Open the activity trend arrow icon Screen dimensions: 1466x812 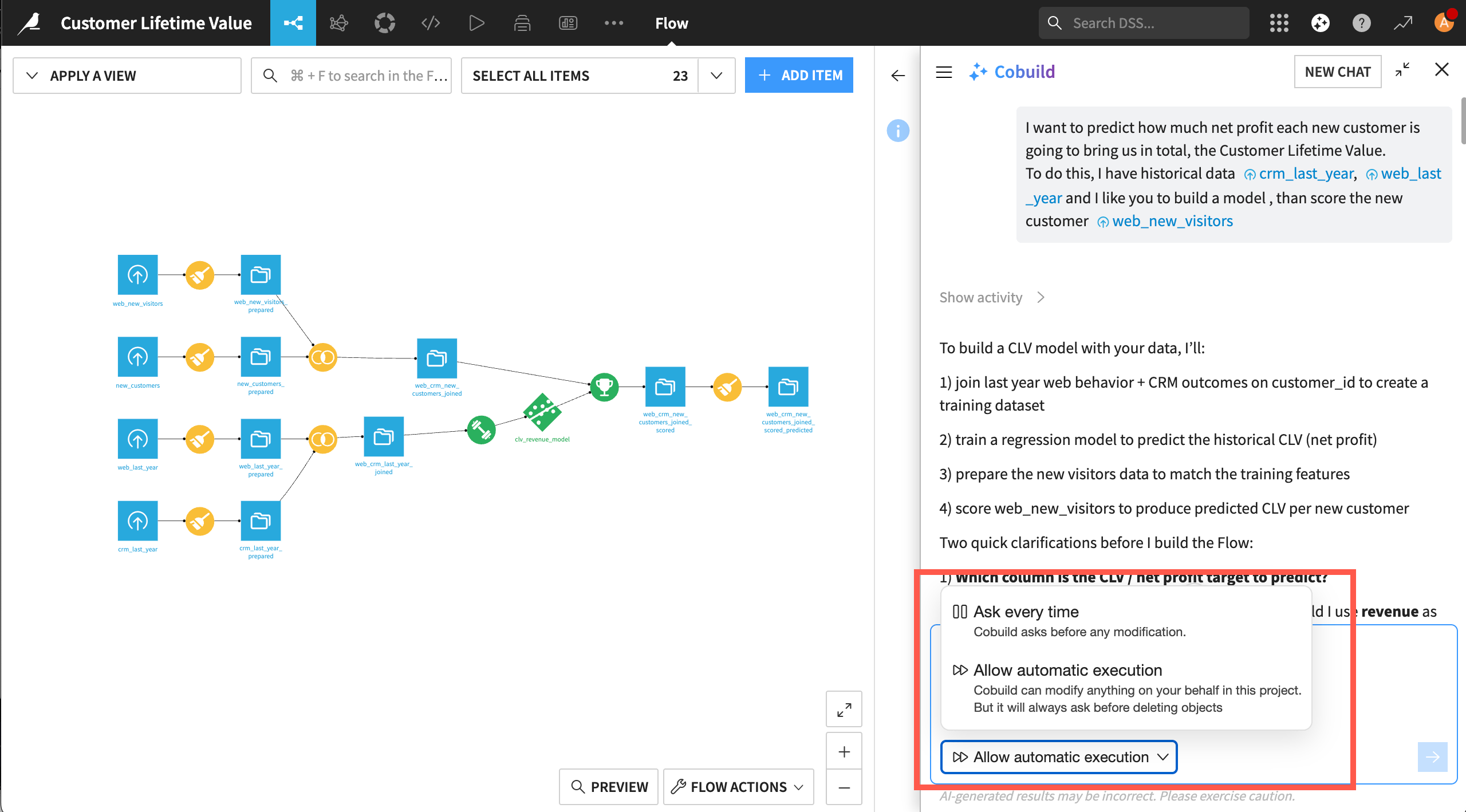tap(1402, 23)
